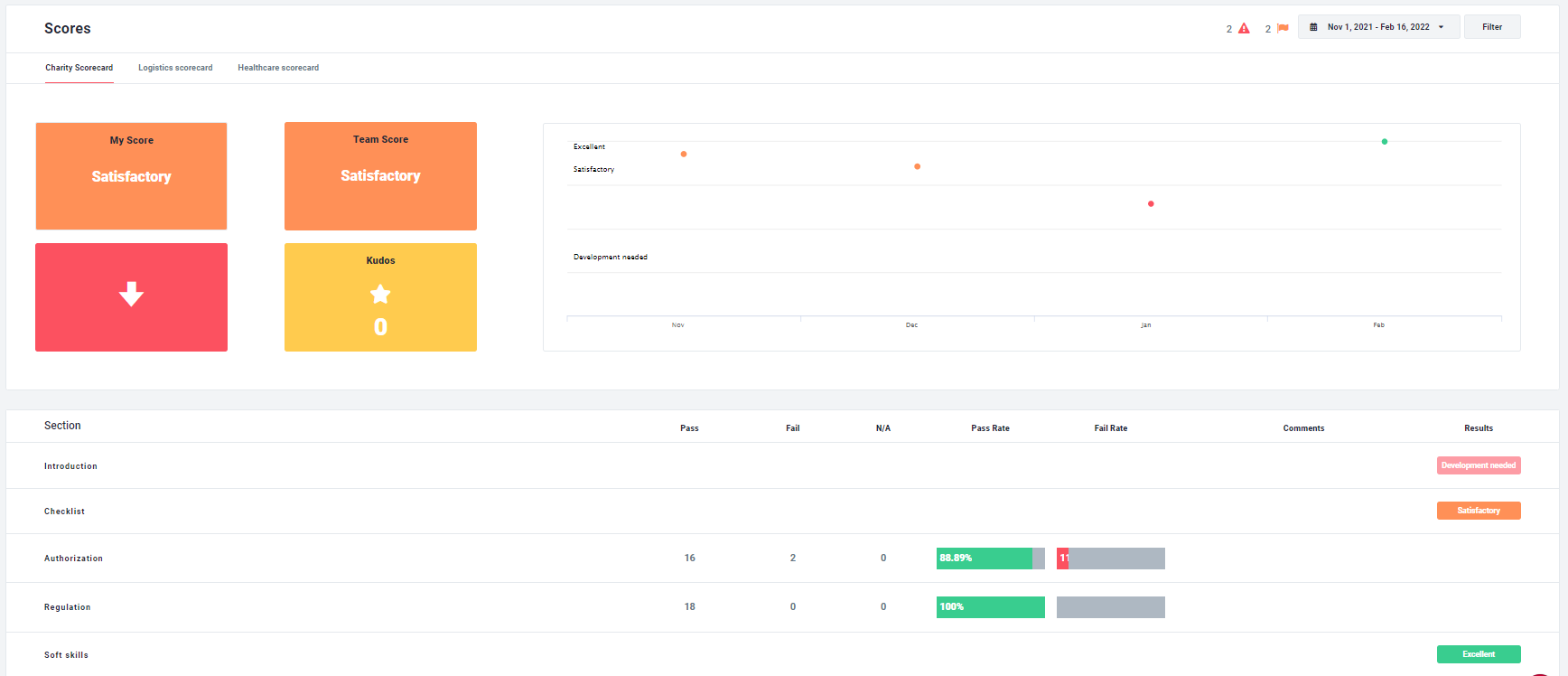Click the Team Score Satisfactory card

380,176
